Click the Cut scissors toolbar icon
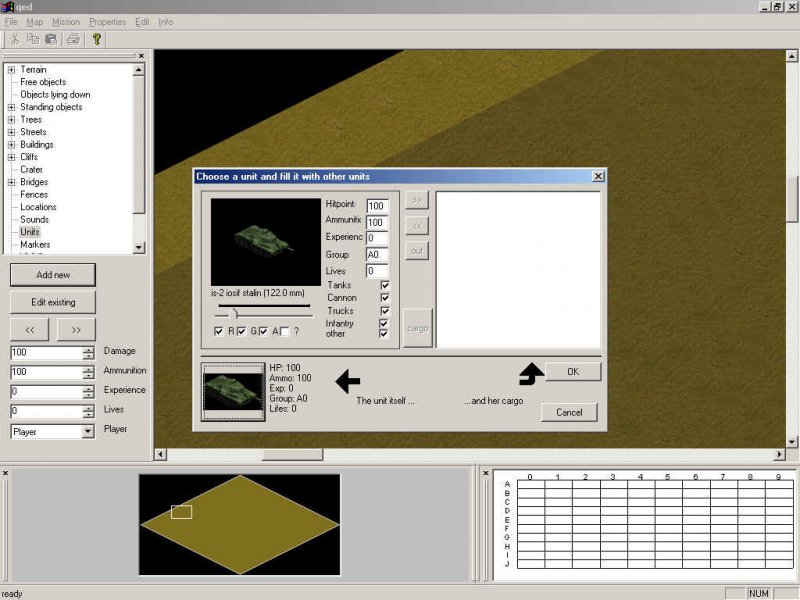This screenshot has height=600, width=800. tap(15, 40)
